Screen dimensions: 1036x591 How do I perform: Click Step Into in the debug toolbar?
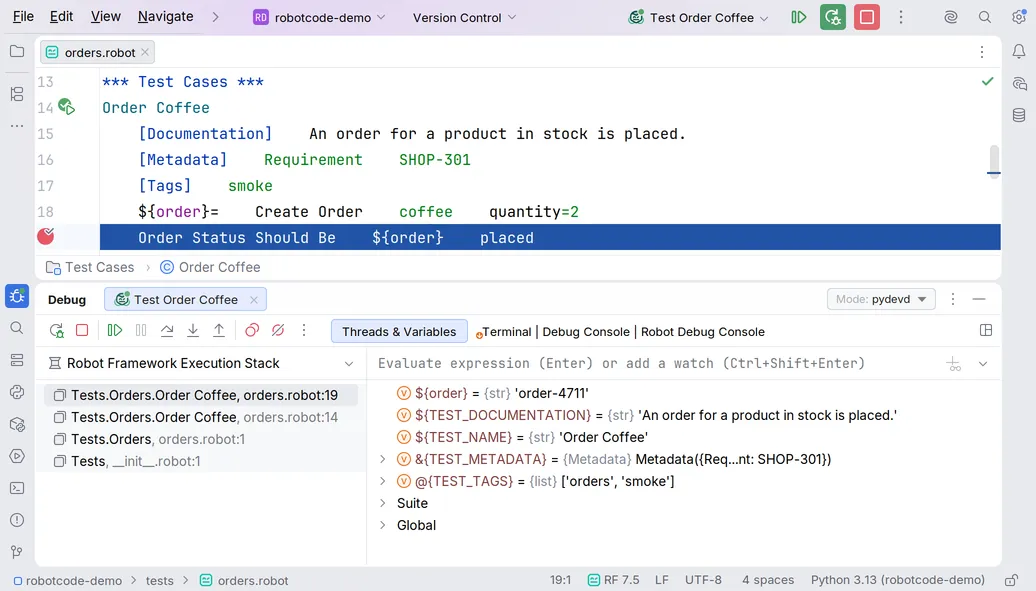(193, 331)
